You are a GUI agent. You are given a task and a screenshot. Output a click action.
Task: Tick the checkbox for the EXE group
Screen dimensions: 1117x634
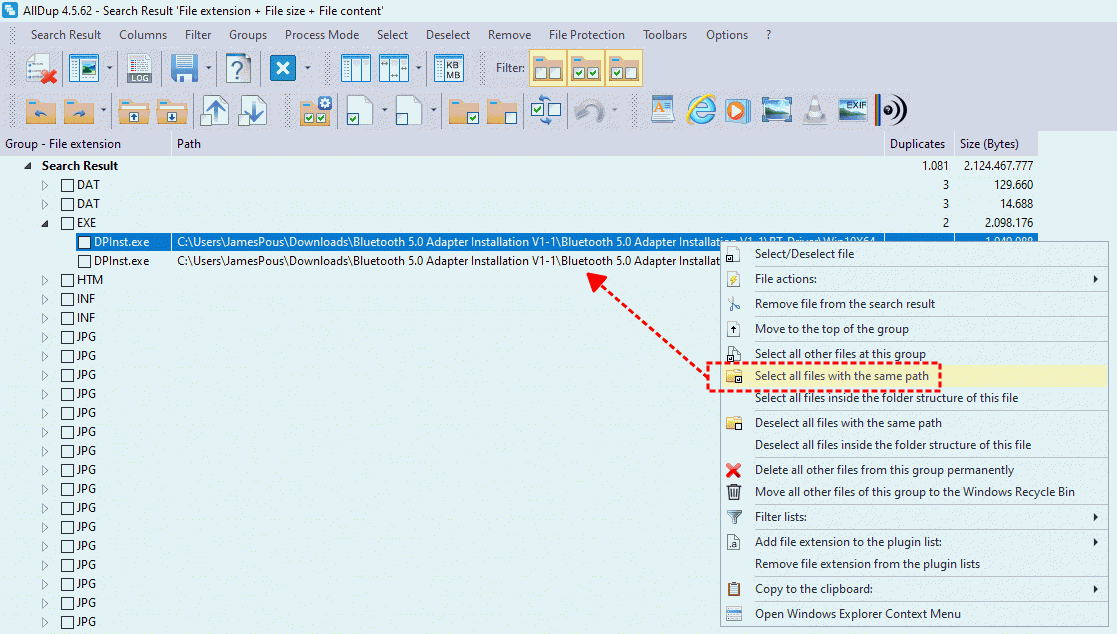click(68, 223)
